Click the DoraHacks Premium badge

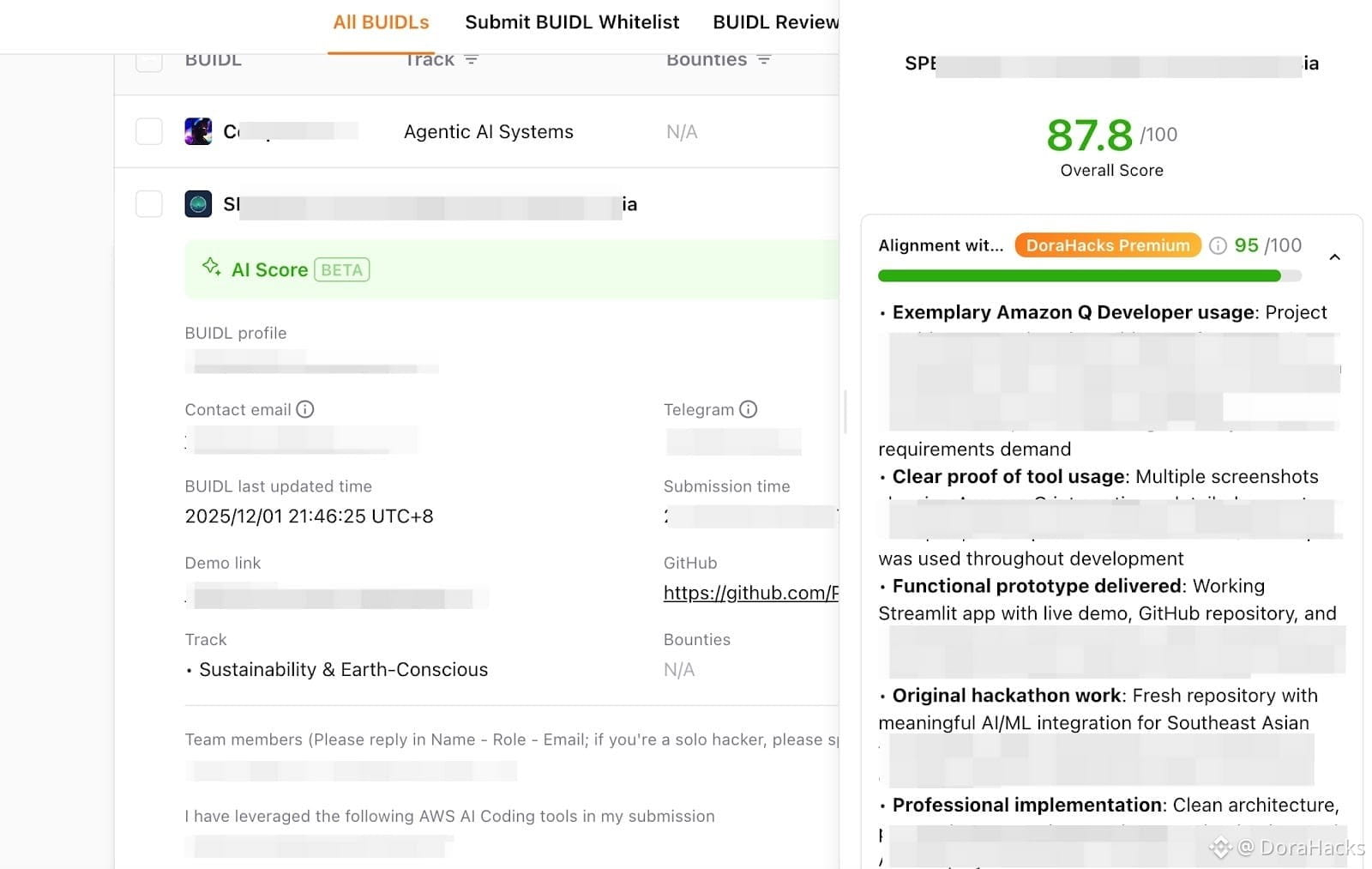tap(1108, 245)
